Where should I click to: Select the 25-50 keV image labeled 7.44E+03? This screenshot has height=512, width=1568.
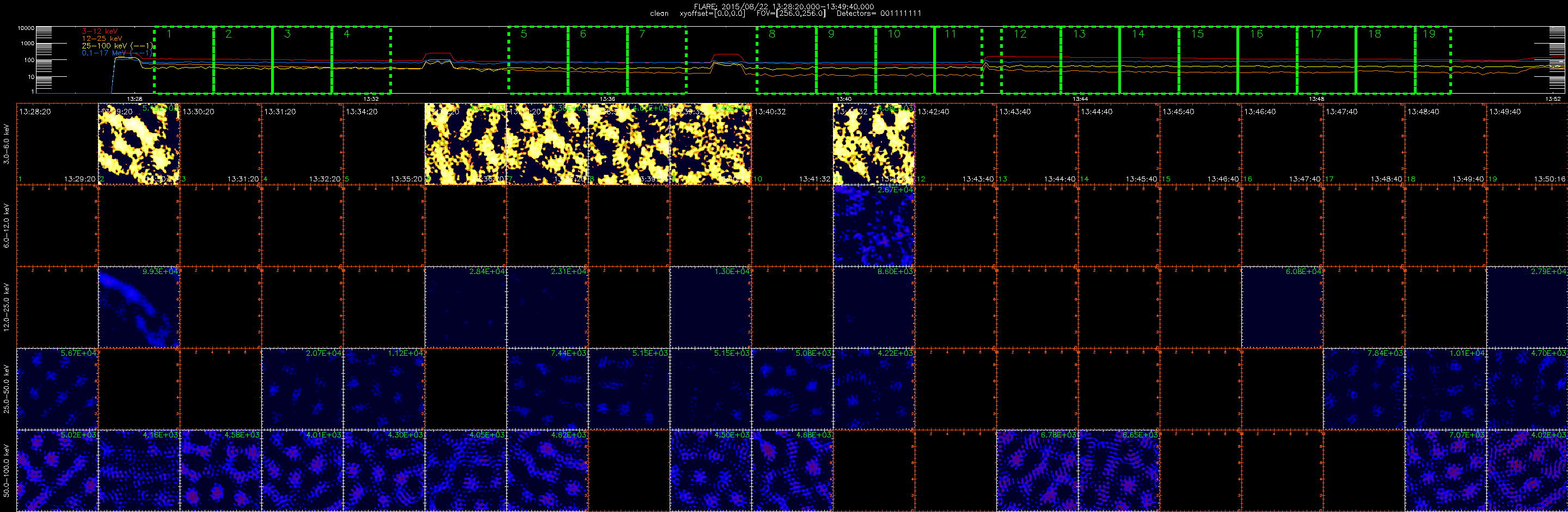click(547, 389)
